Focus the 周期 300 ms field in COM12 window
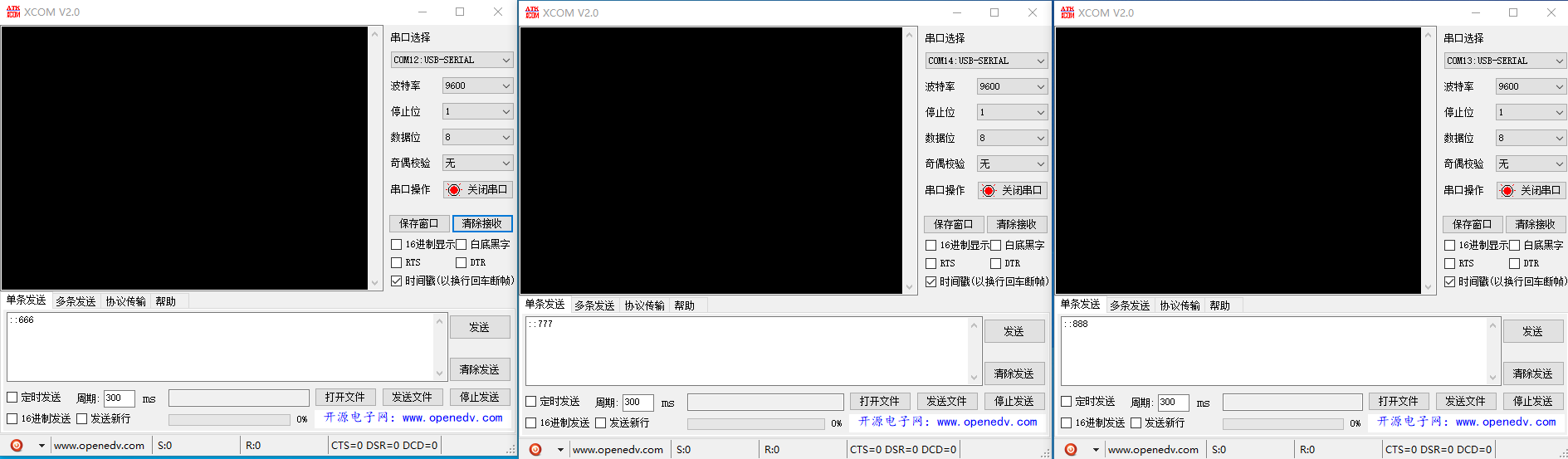The image size is (1568, 459). pos(120,398)
